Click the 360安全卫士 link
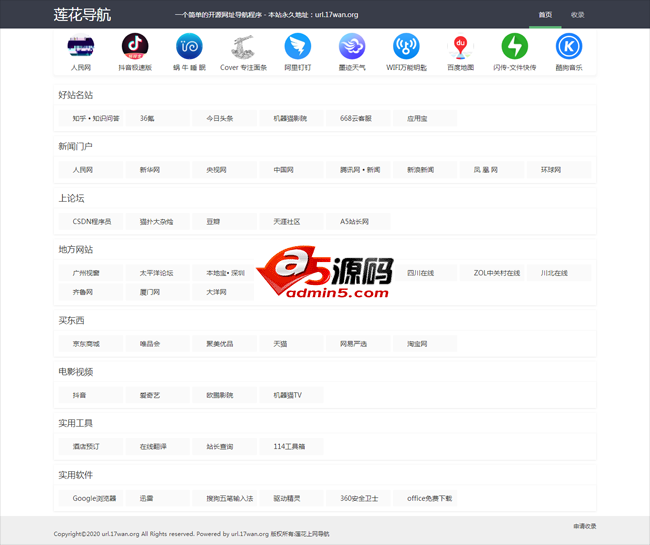The height and width of the screenshot is (545, 650). [358, 498]
